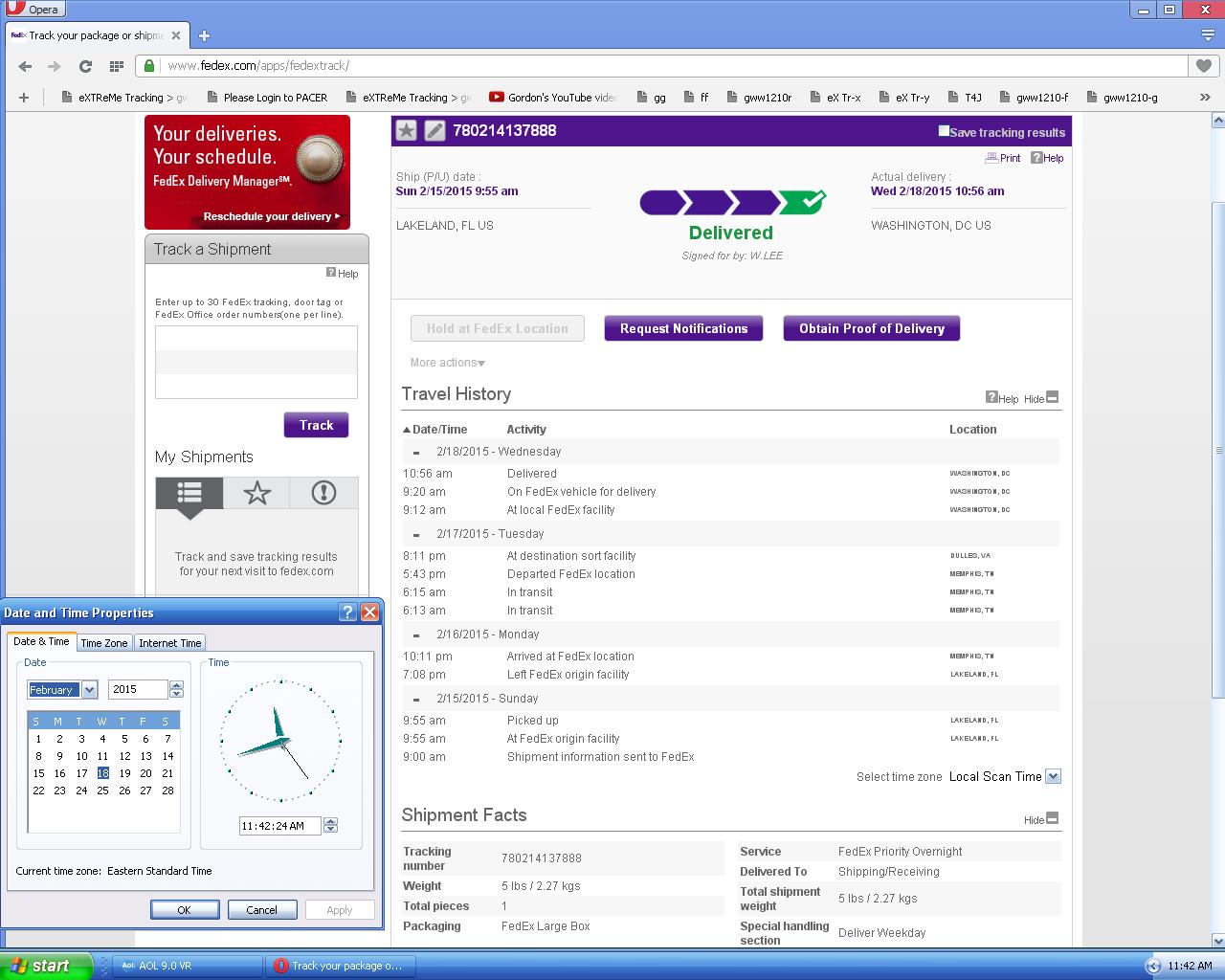
Task: Open the Speed Dial grid icon
Action: click(x=116, y=66)
